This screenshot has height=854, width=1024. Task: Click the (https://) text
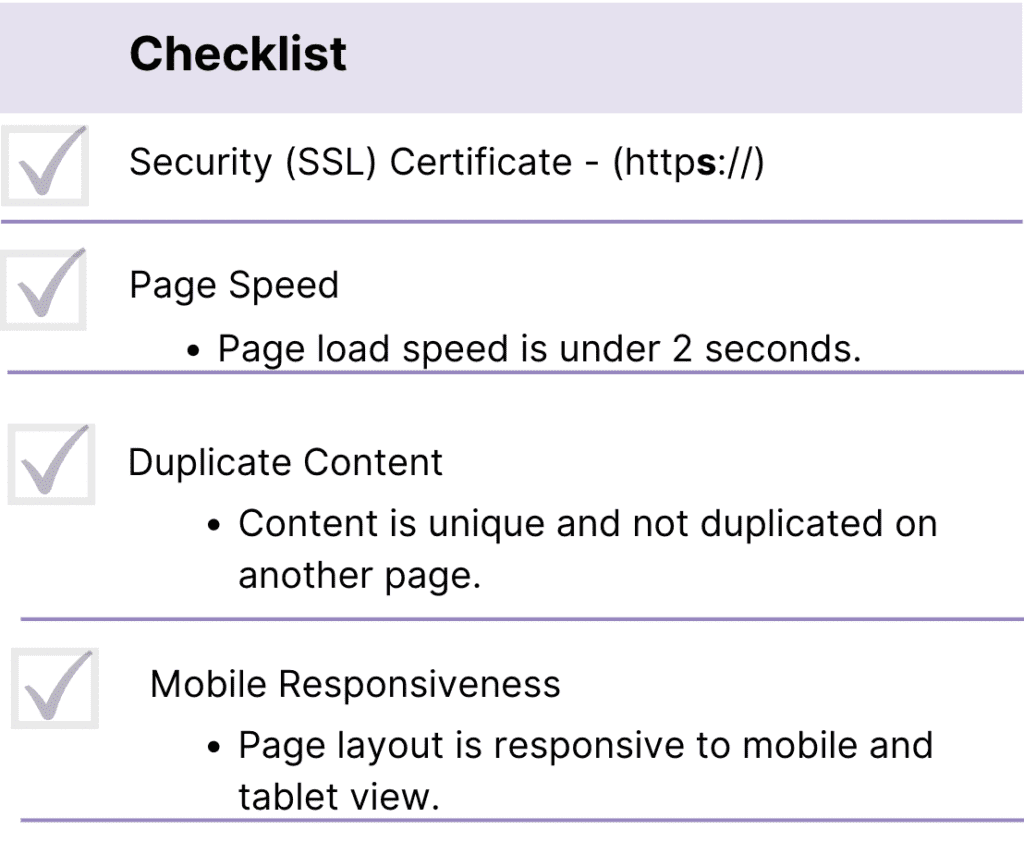(x=688, y=162)
